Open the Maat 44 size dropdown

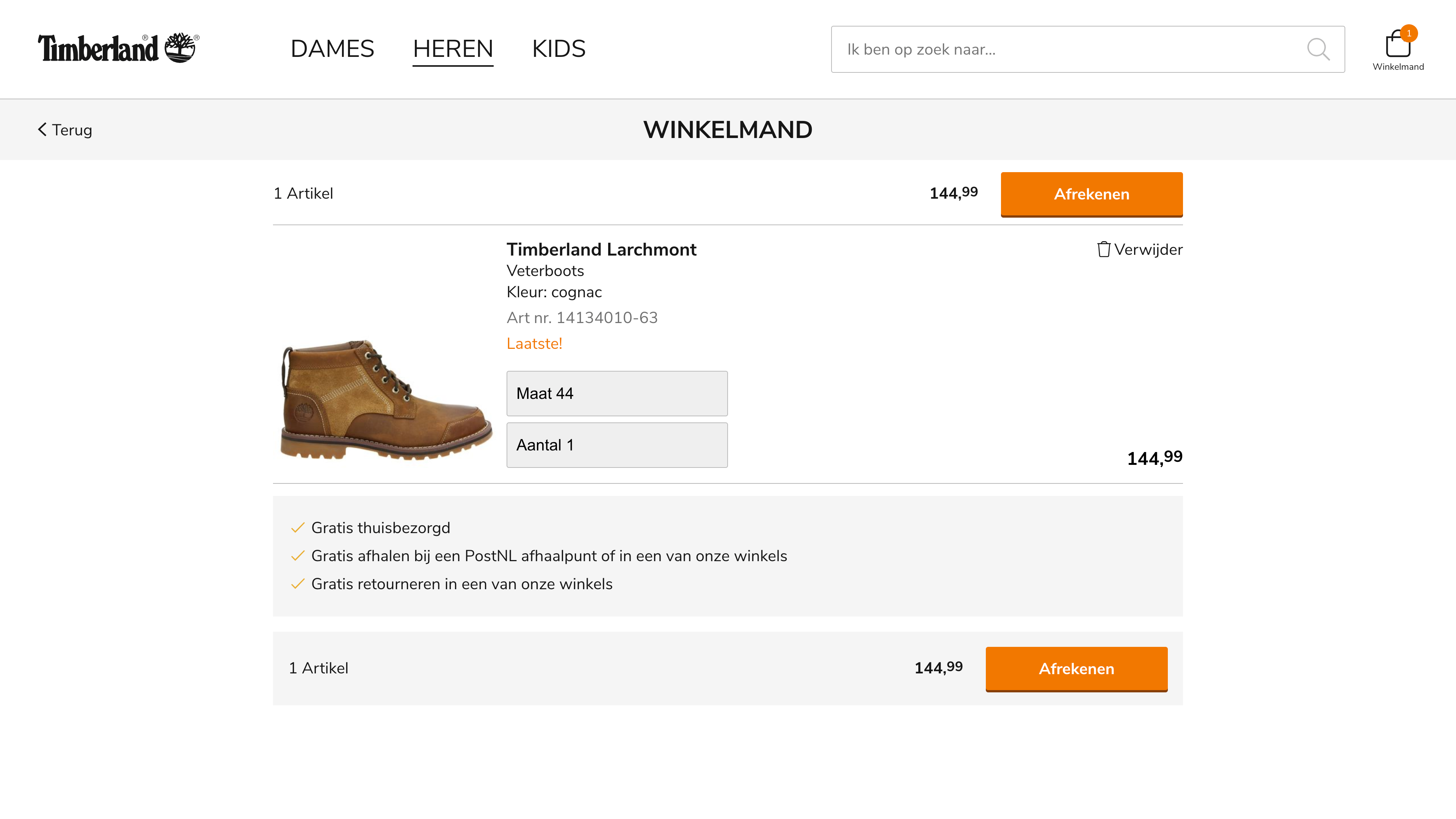pos(617,394)
